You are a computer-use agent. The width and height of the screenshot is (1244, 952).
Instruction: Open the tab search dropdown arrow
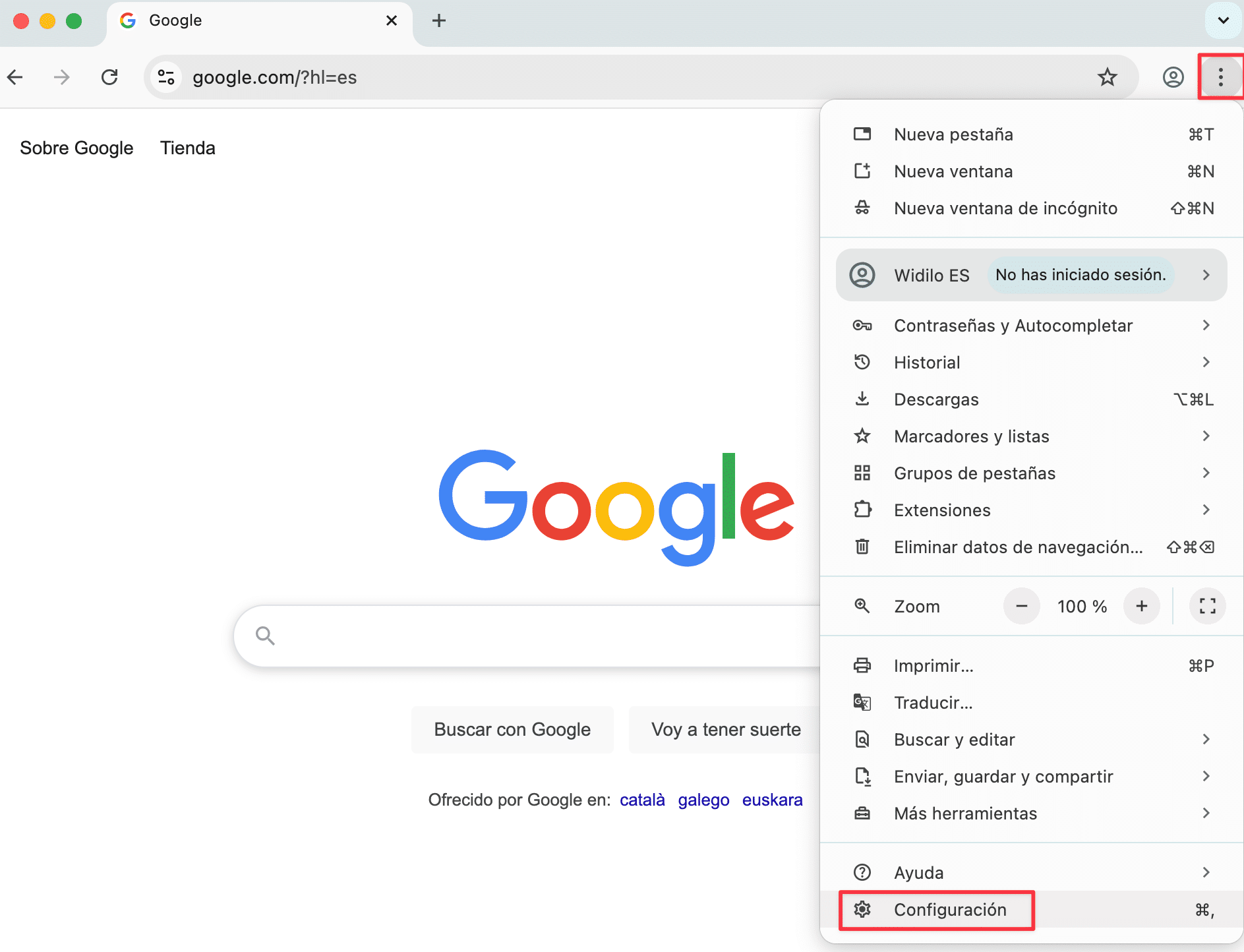[1223, 20]
